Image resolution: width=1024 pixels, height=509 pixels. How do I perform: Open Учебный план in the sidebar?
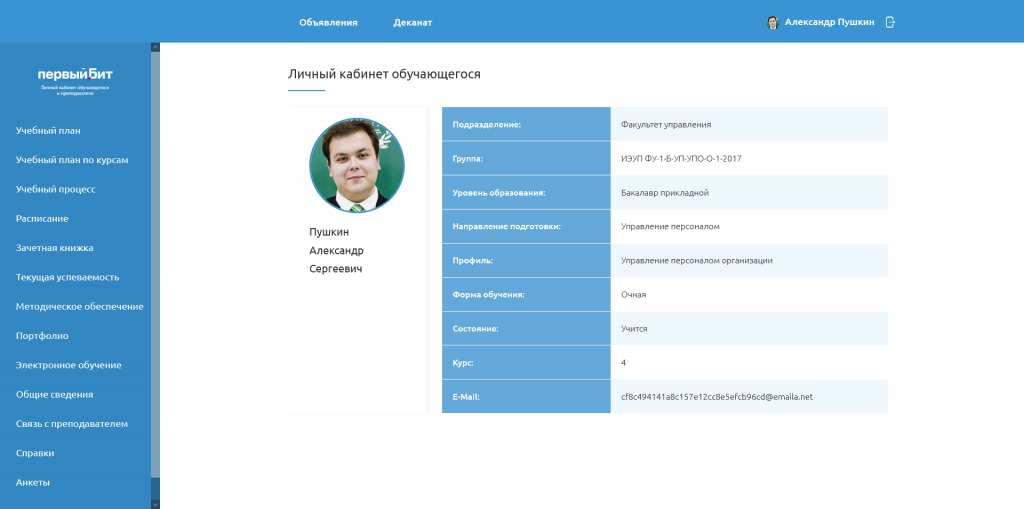(x=48, y=130)
